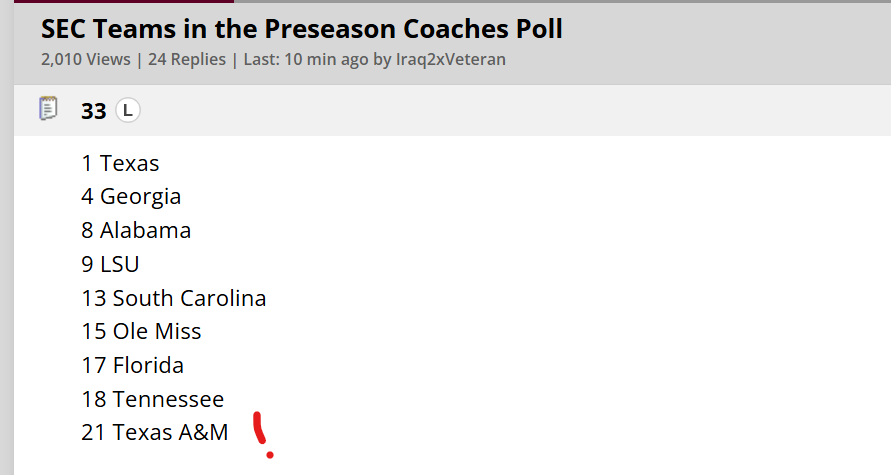Click the red exclamation mark annotation
891x475 pixels.
pos(263,435)
